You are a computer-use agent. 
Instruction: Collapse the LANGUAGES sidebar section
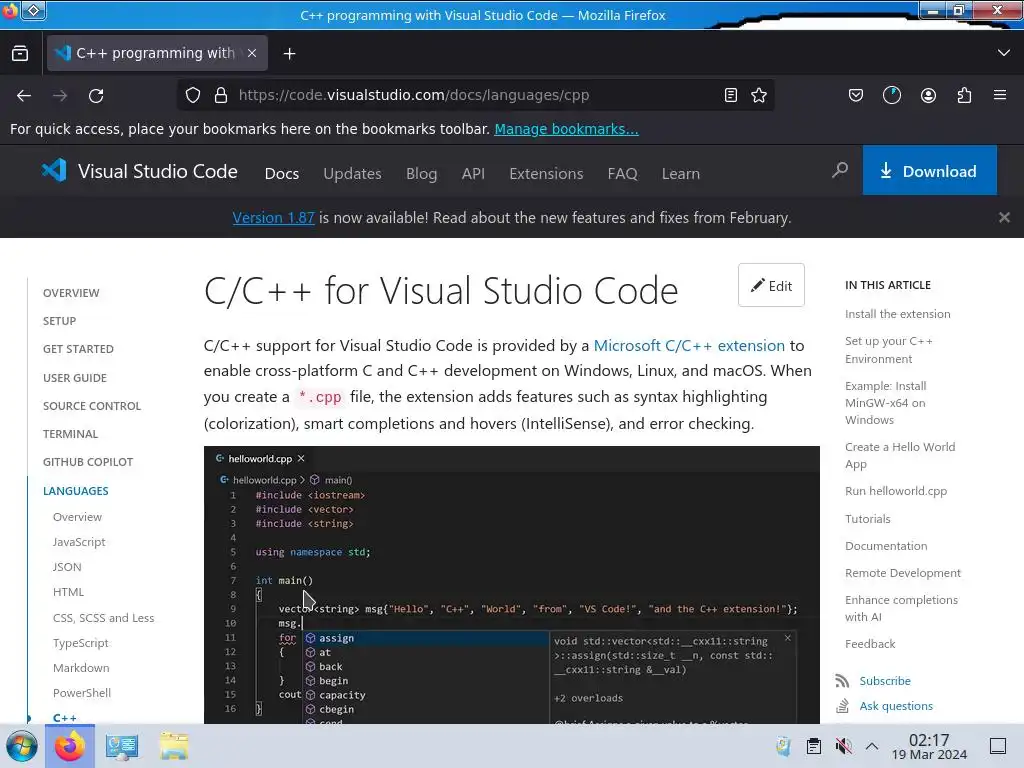click(x=76, y=491)
